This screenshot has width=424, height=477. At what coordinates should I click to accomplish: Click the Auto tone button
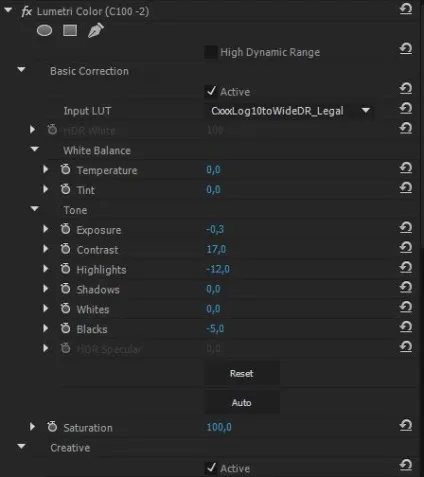(x=242, y=403)
